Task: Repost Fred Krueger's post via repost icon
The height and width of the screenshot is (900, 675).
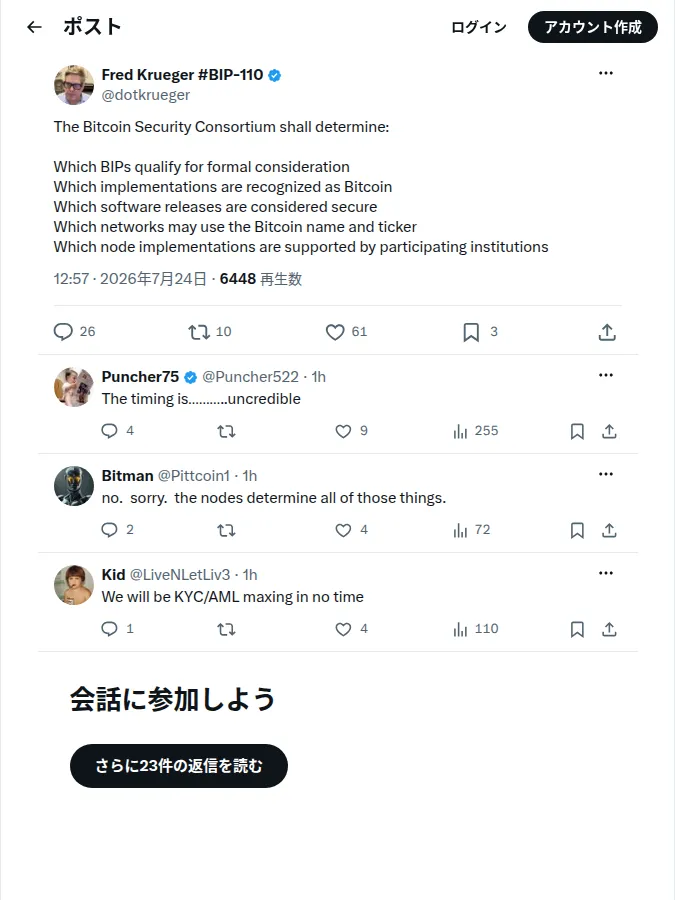Action: coord(199,332)
